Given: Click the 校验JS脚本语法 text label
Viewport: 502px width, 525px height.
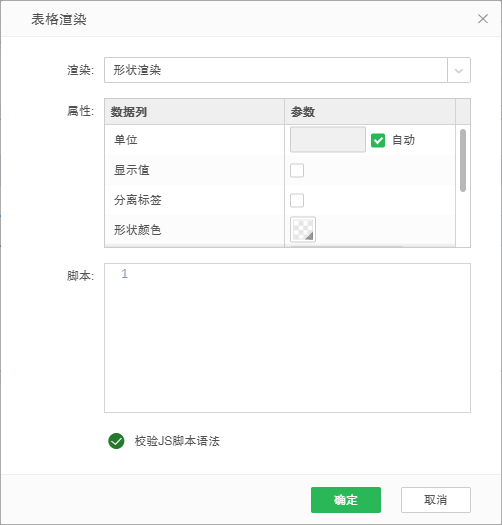Looking at the screenshot, I should [177, 441].
